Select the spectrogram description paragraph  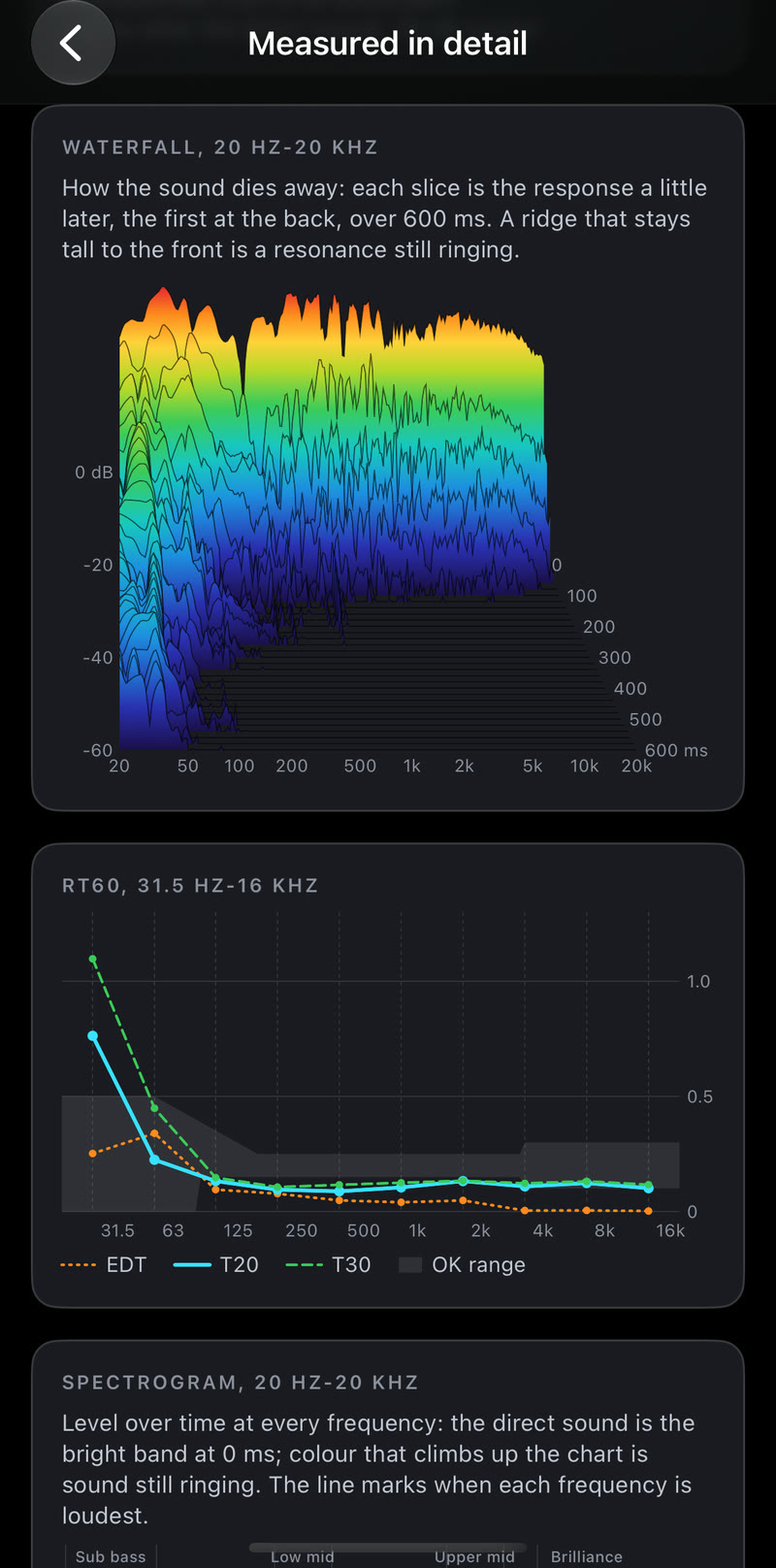click(378, 1469)
